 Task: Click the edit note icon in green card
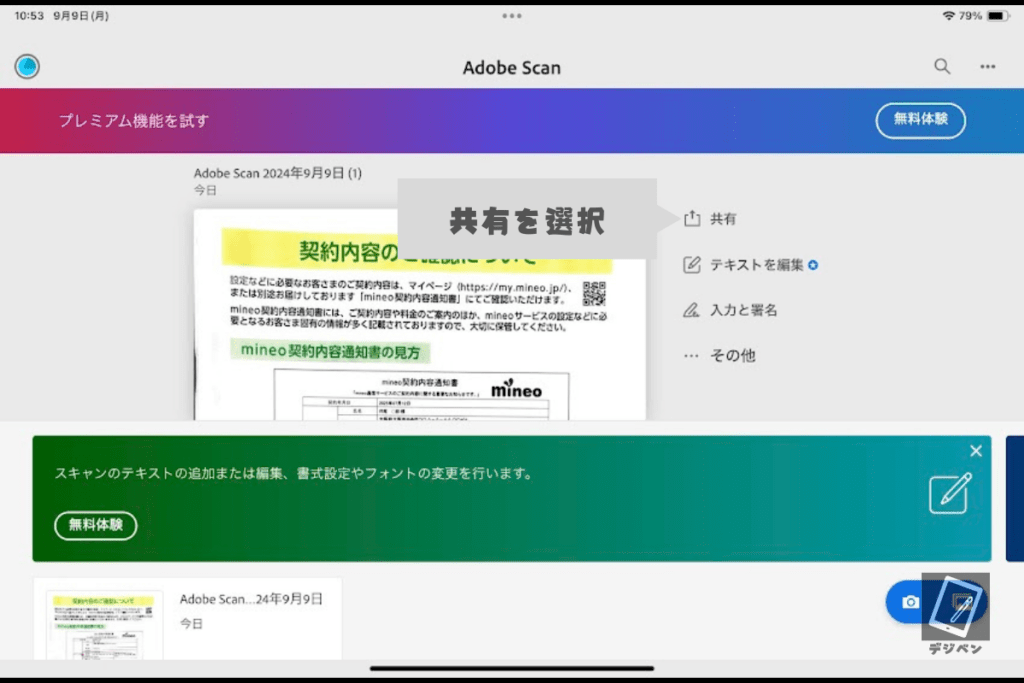(x=950, y=494)
